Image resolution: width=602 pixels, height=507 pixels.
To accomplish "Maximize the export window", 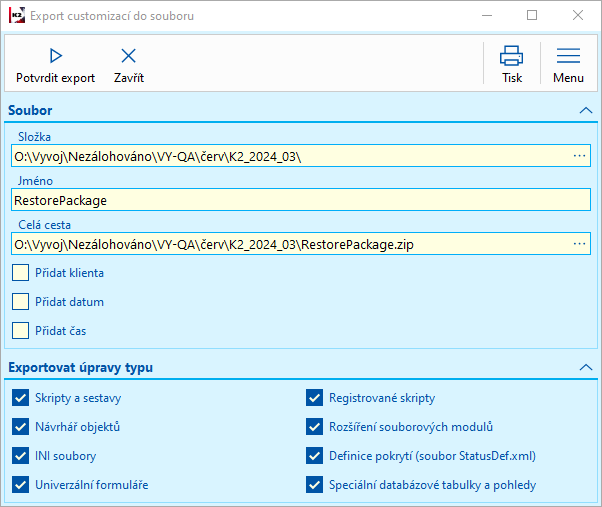I will click(532, 16).
